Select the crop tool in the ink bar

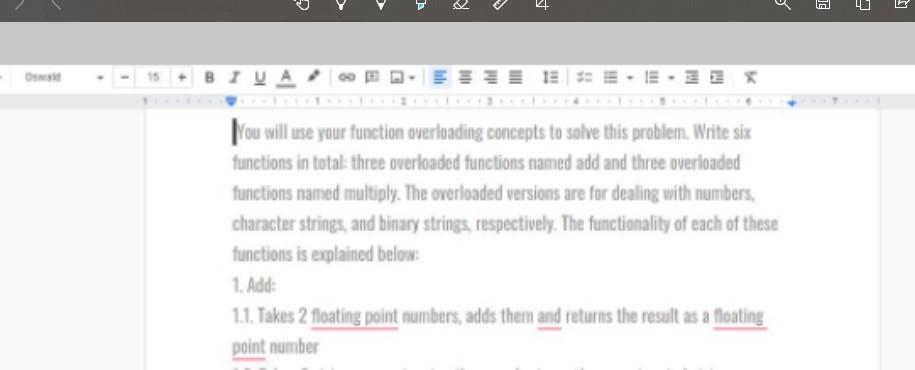(x=542, y=5)
